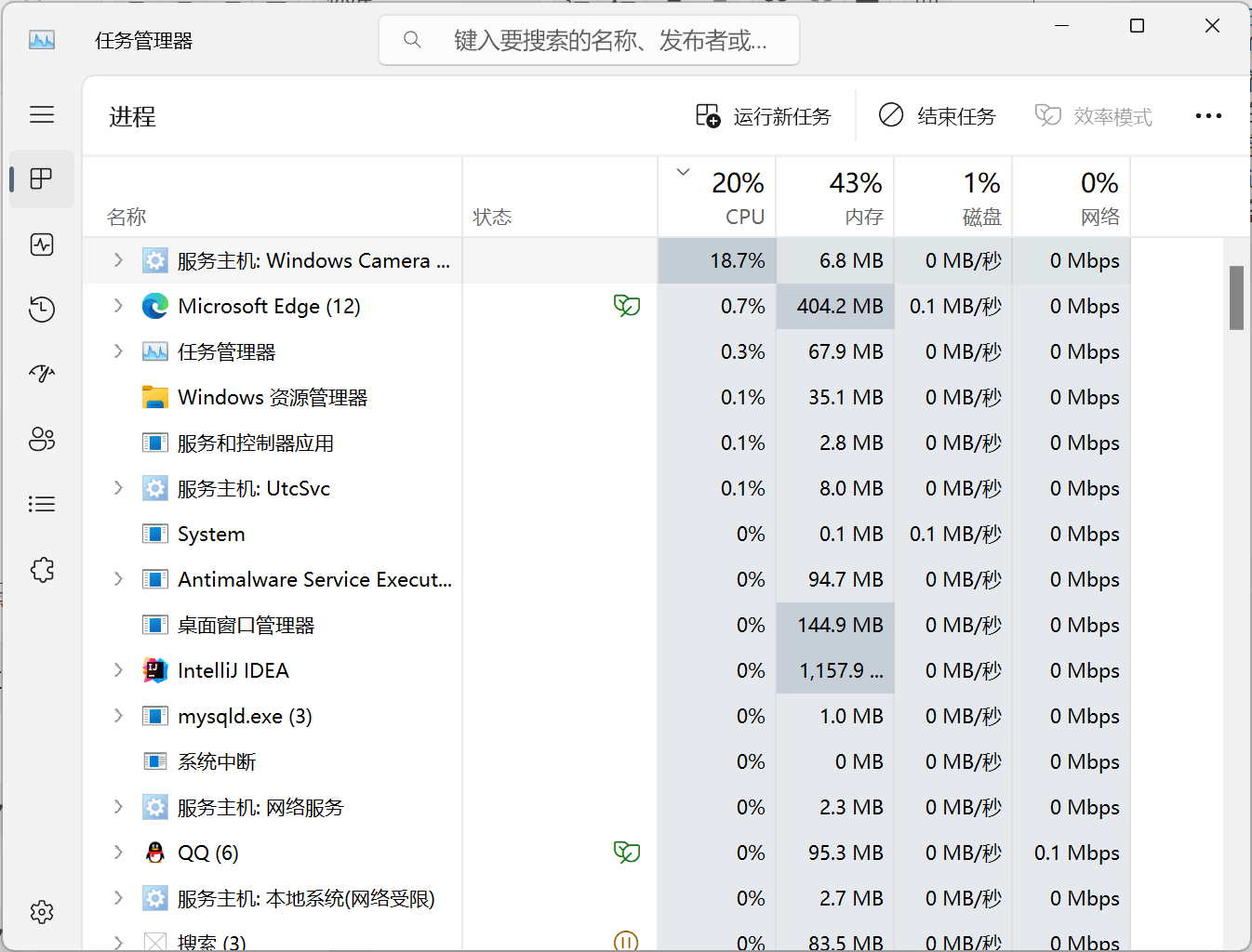The height and width of the screenshot is (952, 1252).
Task: Open the more options ellipsis menu
Action: click(x=1208, y=116)
